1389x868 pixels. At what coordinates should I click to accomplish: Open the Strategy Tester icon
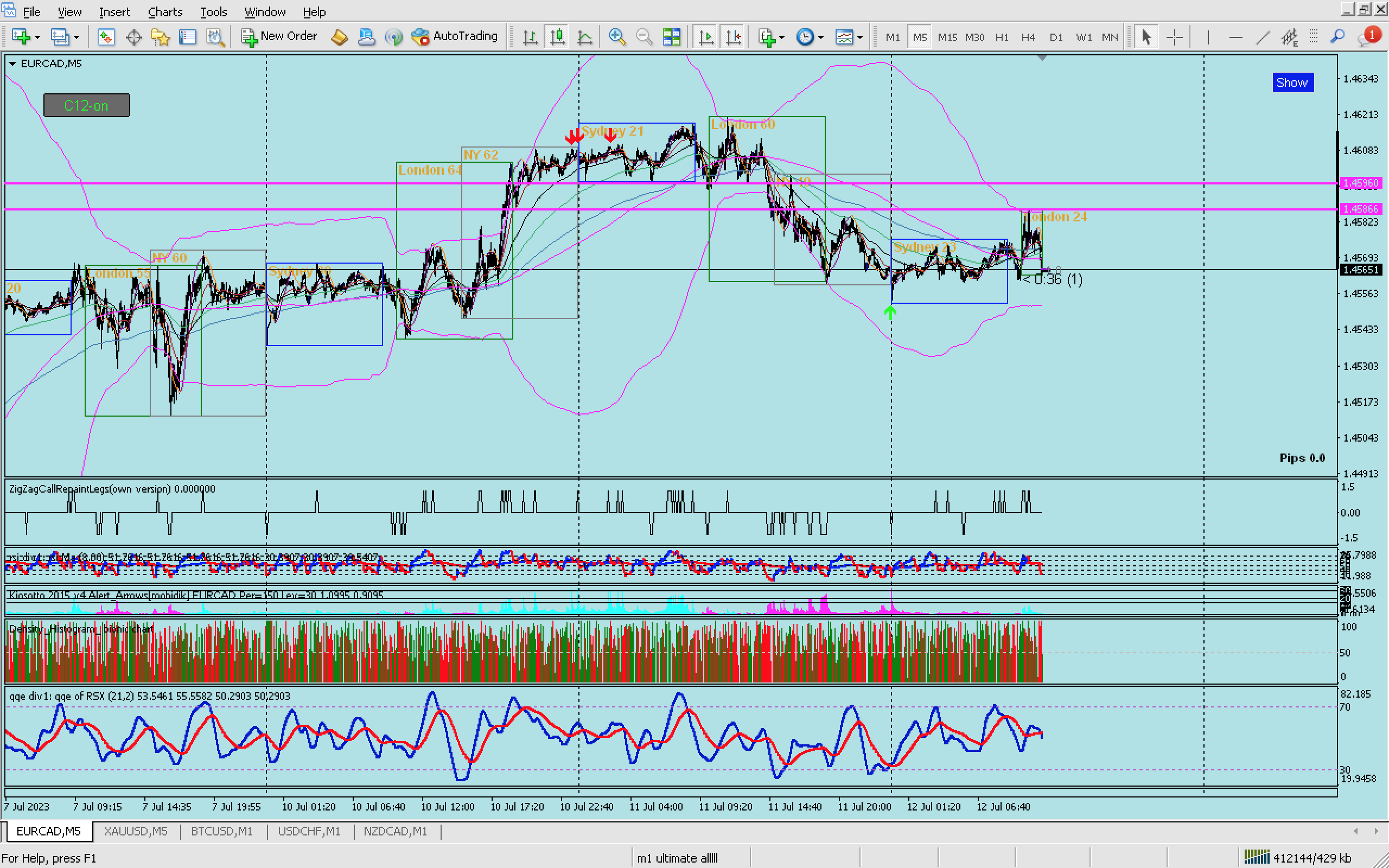click(x=215, y=37)
